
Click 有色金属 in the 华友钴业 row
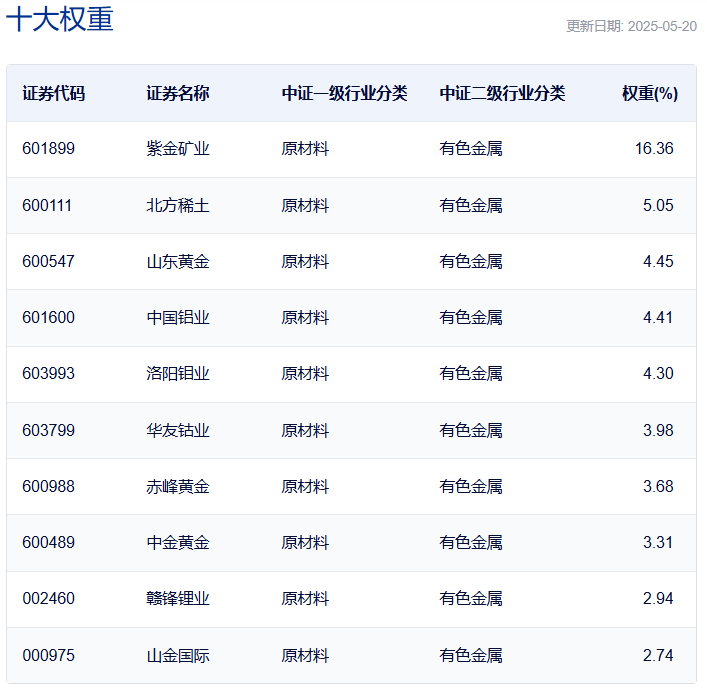471,430
